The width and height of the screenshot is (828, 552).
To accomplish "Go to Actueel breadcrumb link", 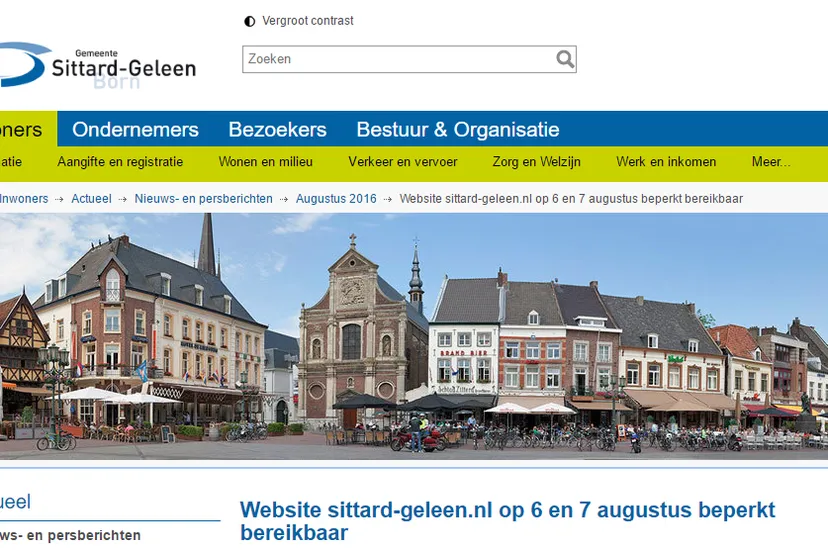I will tap(91, 199).
